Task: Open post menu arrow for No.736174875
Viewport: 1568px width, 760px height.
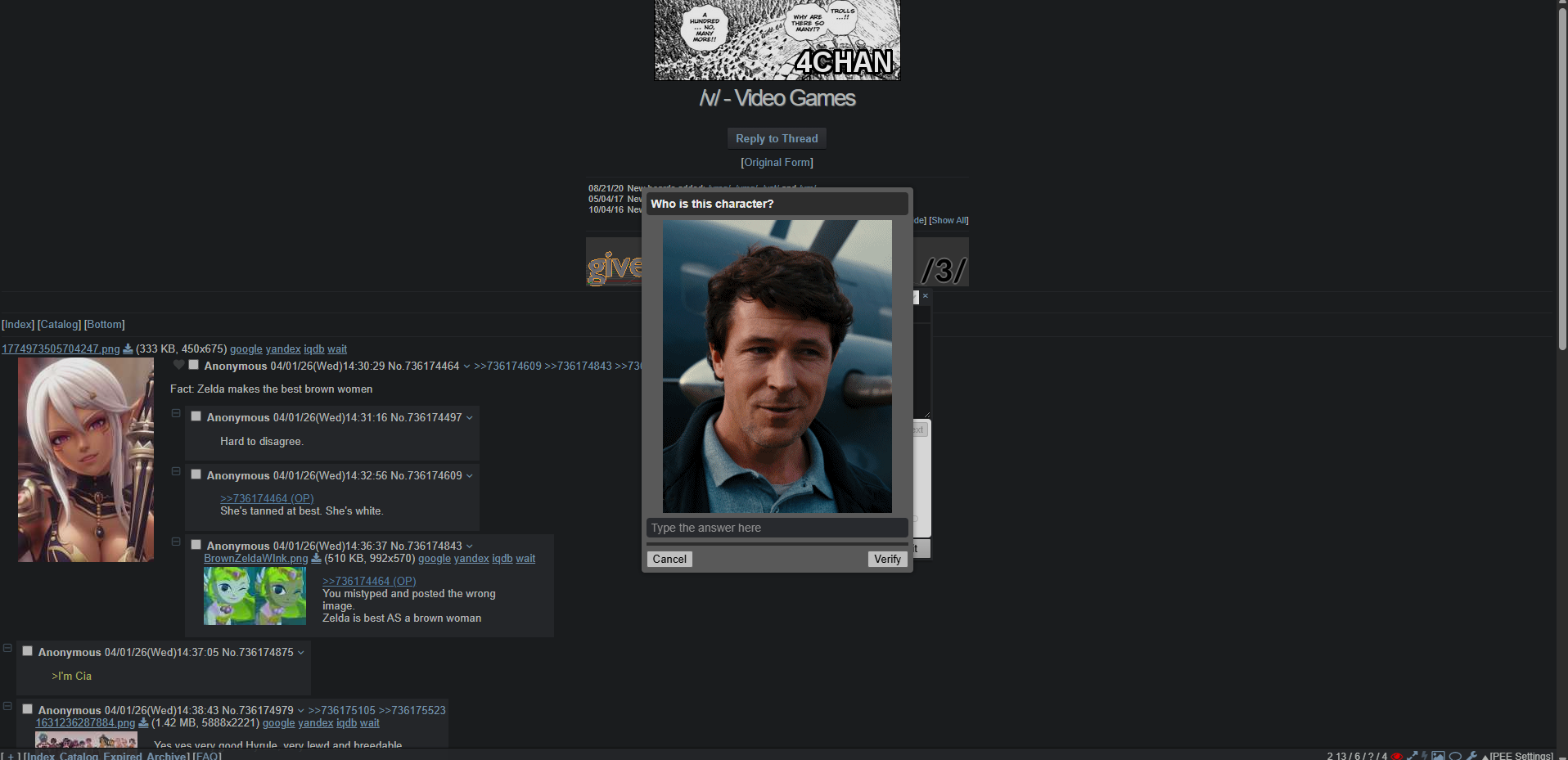Action: tap(300, 653)
